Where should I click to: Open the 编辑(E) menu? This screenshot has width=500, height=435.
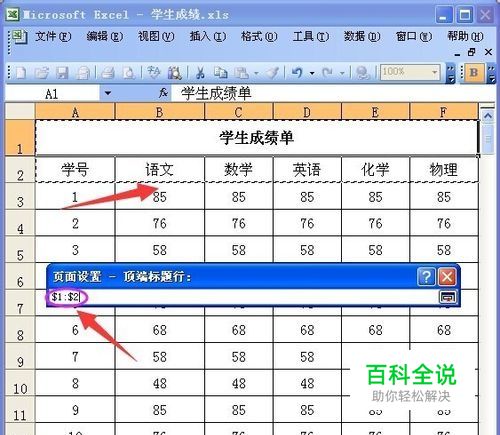105,36
